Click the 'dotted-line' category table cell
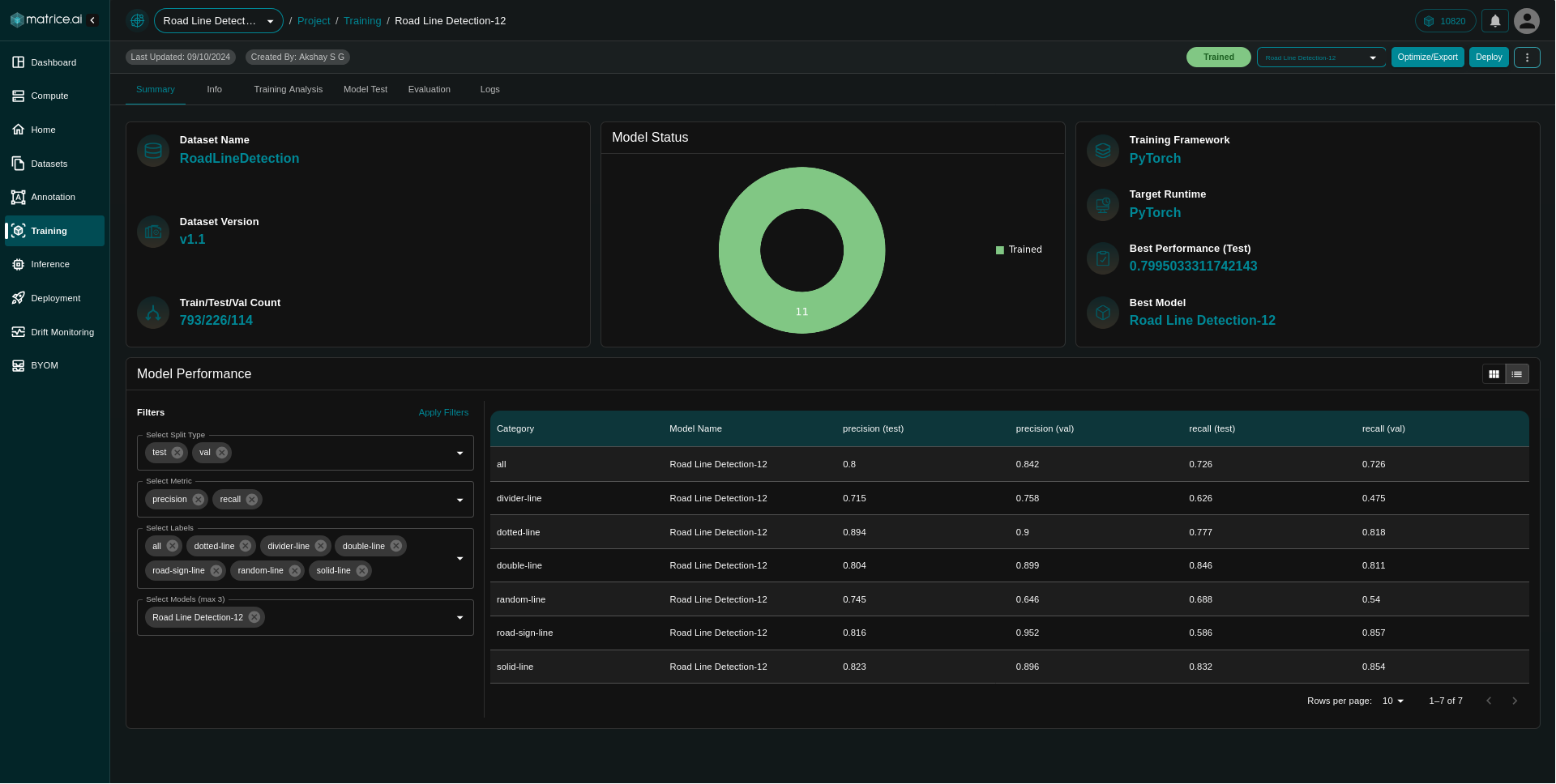Screen dimensions: 1556x784 519,532
